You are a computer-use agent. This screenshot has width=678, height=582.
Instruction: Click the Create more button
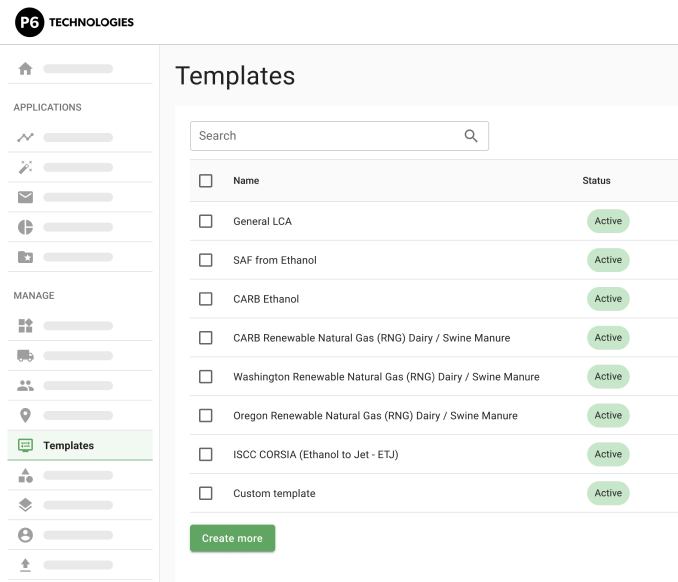233,538
